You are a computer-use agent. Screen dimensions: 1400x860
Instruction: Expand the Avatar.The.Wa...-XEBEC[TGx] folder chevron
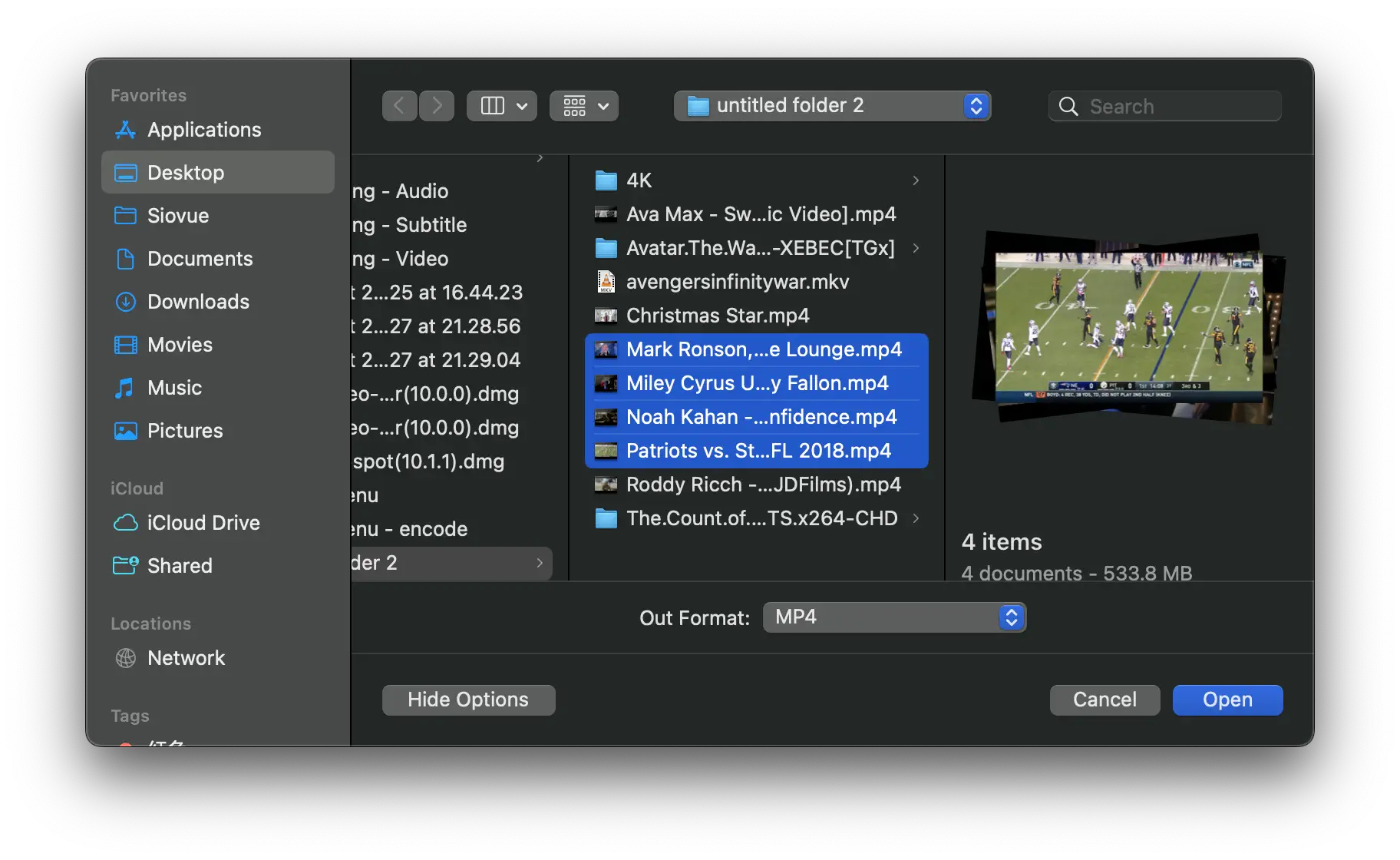click(x=916, y=248)
